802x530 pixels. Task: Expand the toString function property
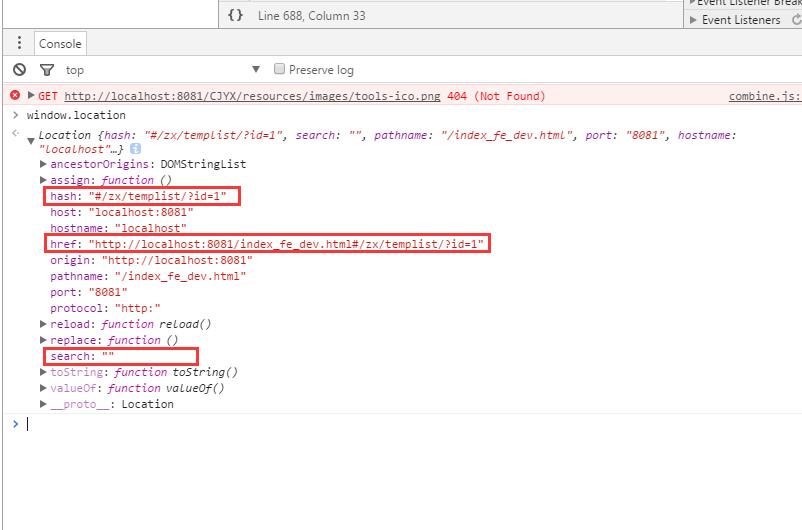43,372
